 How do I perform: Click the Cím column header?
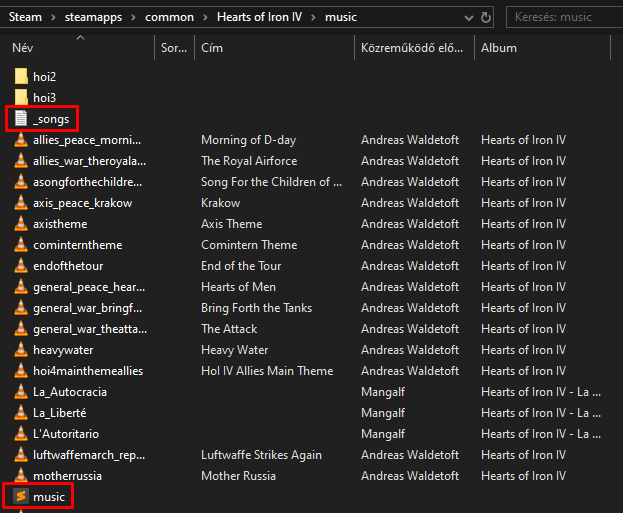212,48
